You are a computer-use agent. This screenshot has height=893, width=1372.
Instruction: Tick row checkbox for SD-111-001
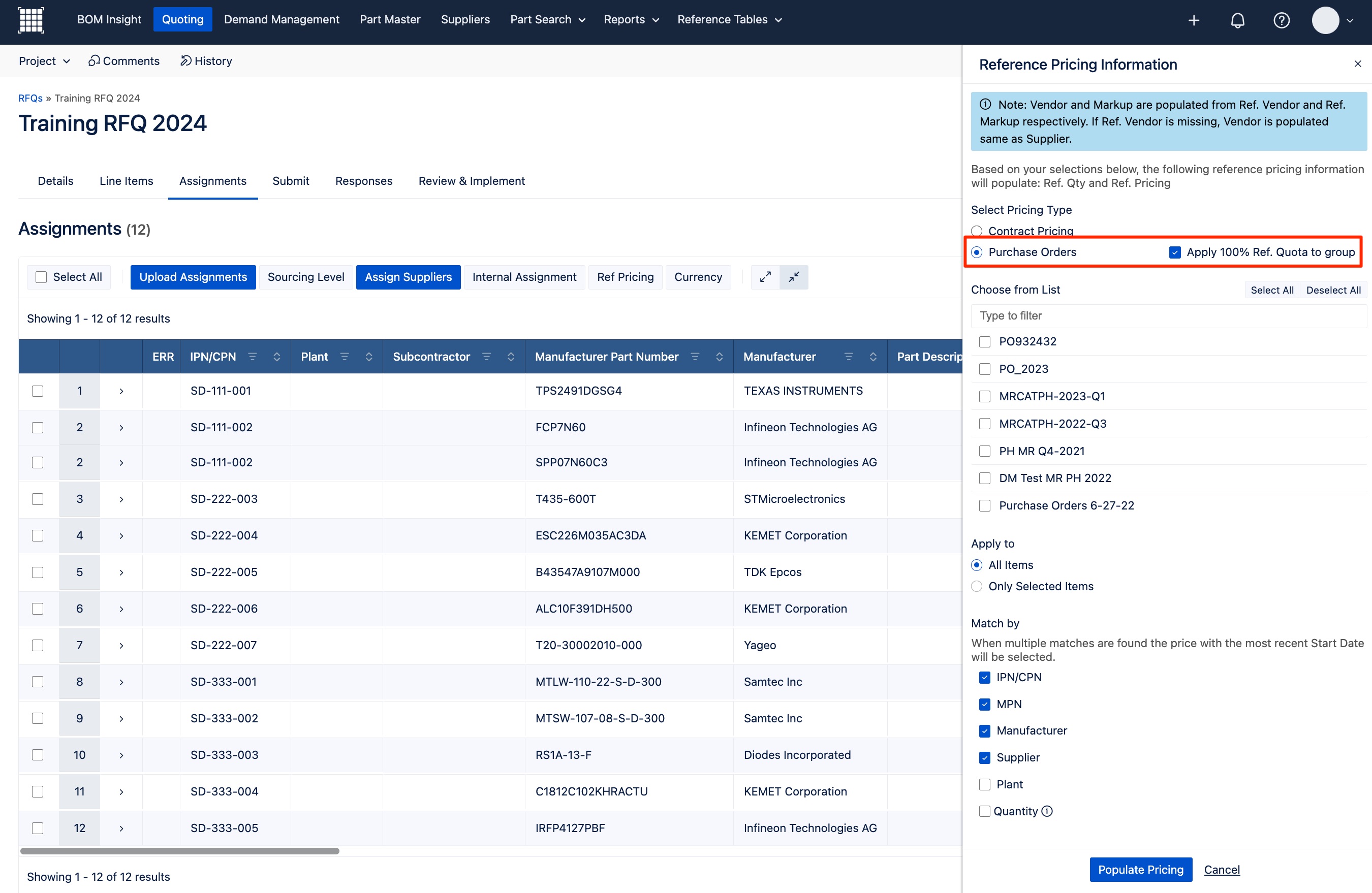coord(38,391)
